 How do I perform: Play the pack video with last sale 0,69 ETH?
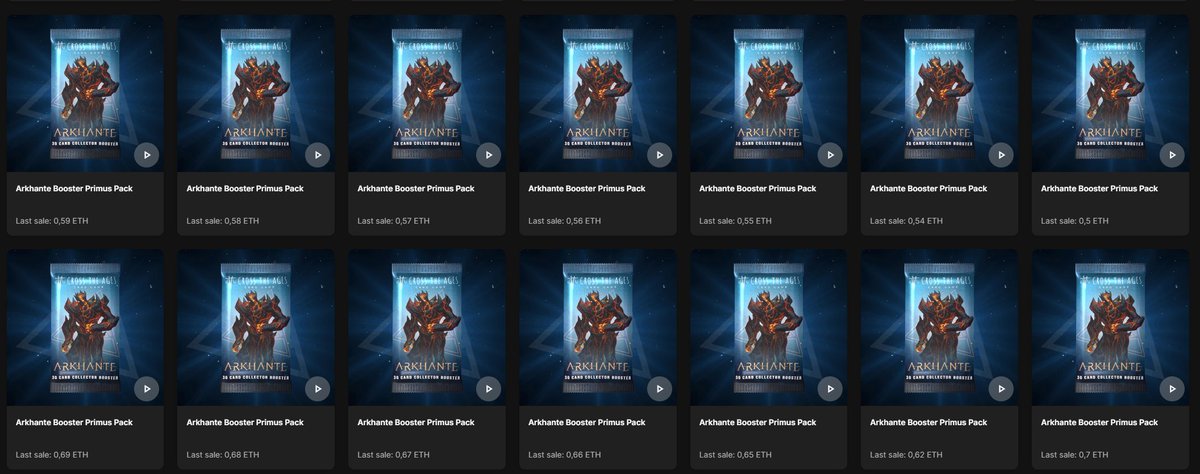coord(147,389)
